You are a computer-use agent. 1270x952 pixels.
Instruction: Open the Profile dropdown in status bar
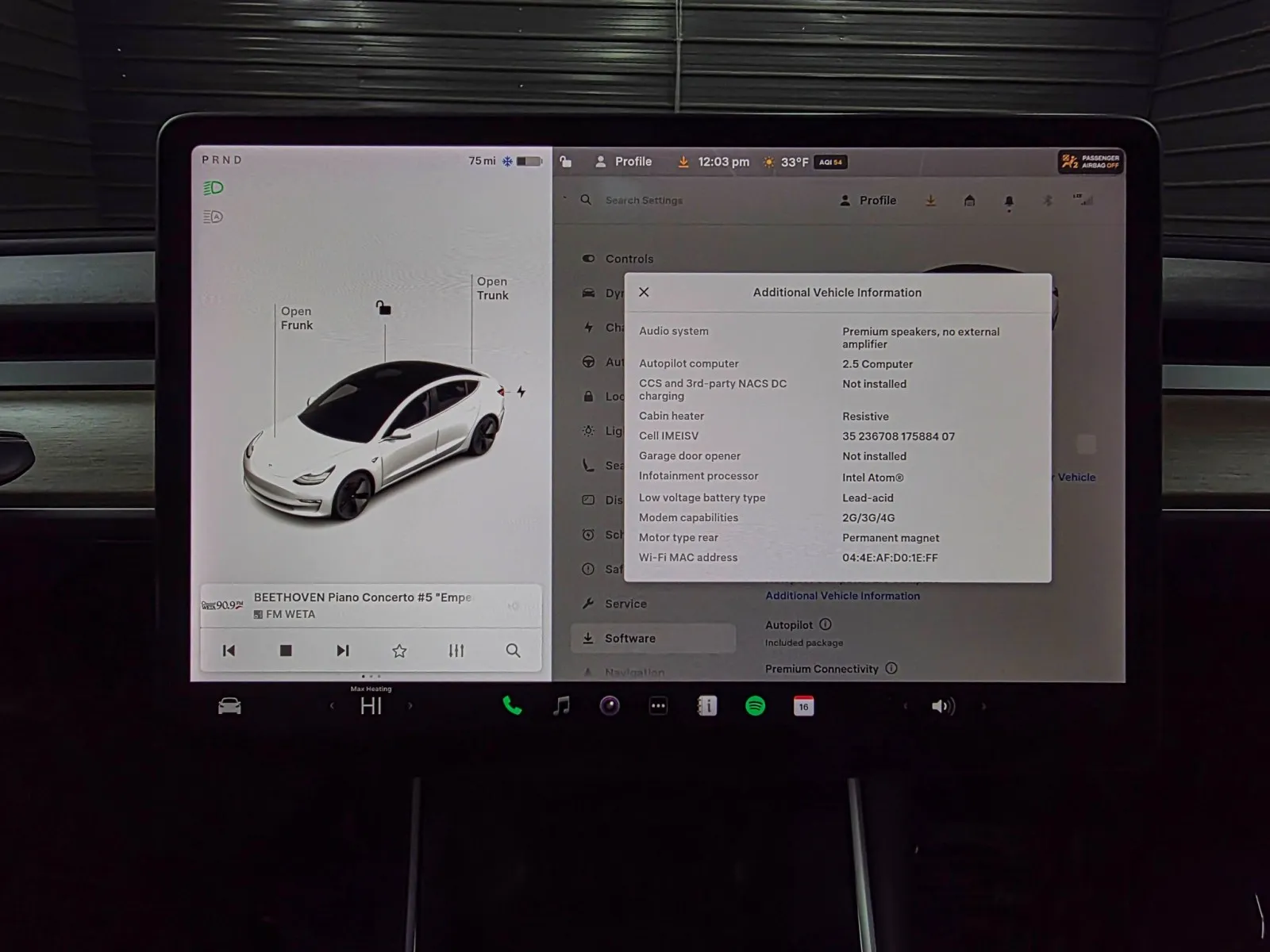624,162
